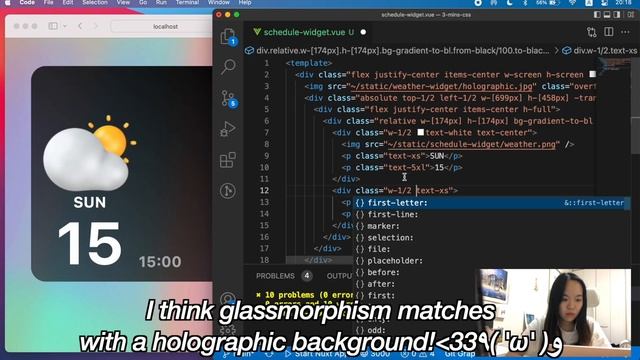The width and height of the screenshot is (640, 360).
Task: Go back in Safari window
Action: tap(80, 26)
